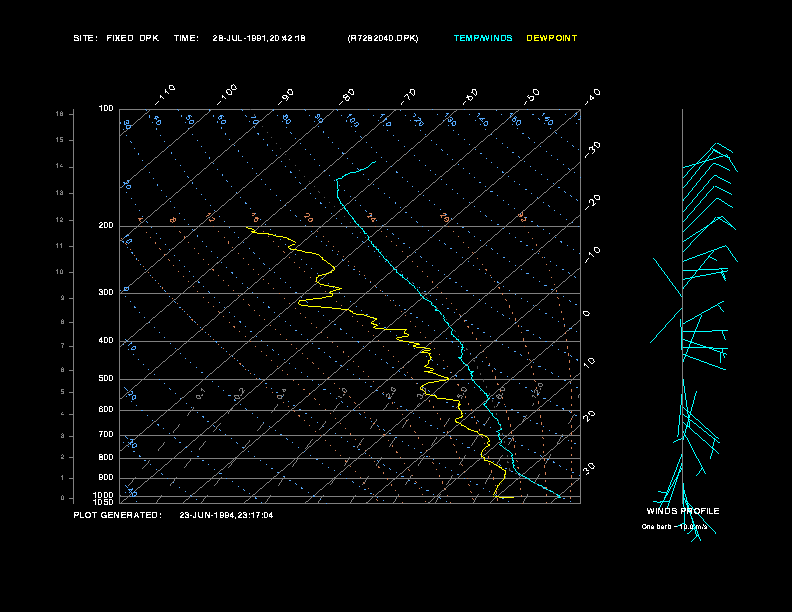Viewport: 792px width, 612px height.
Task: Click the 200 pressure level label
Action: [x=106, y=225]
